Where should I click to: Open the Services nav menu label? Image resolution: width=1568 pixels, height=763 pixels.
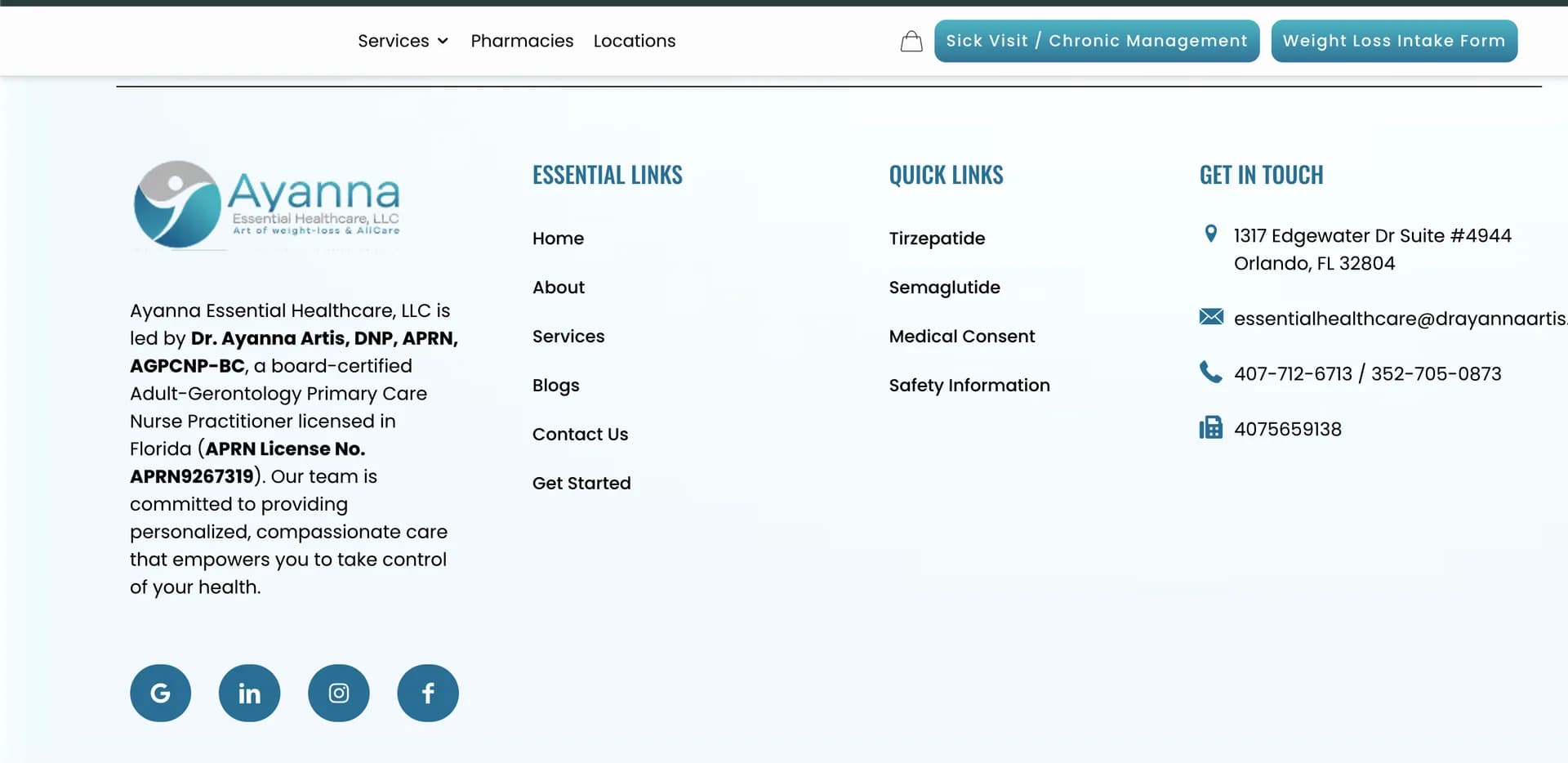[394, 41]
